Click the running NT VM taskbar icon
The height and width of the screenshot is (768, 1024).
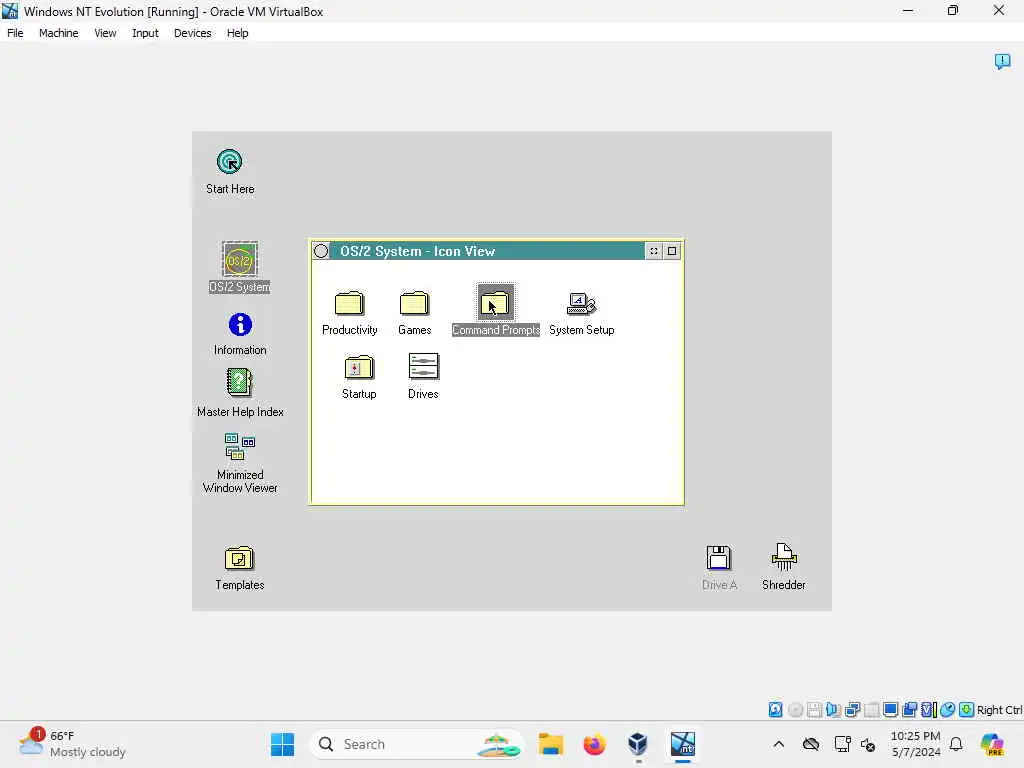click(x=682, y=744)
